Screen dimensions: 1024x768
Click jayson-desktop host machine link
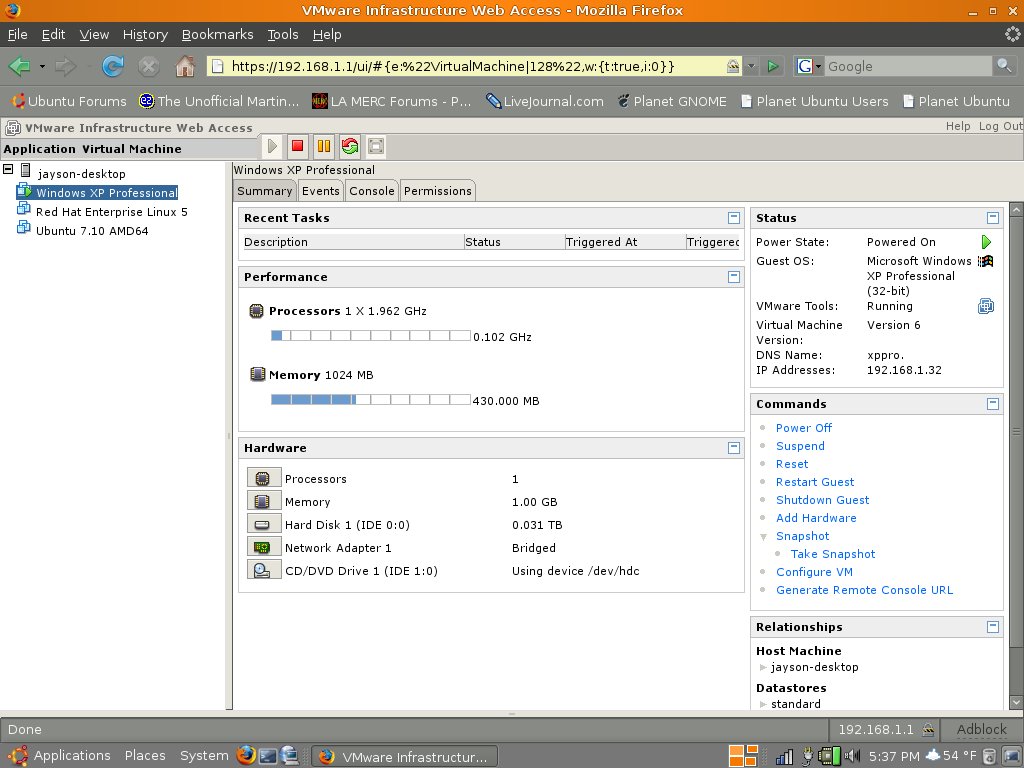814,667
